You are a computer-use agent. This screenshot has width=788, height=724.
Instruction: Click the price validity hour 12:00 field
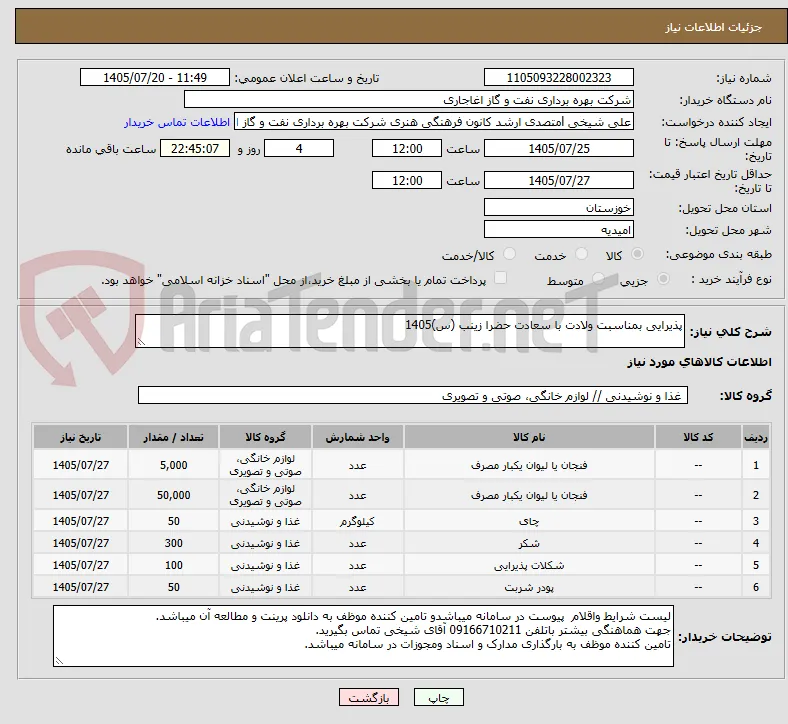pyautogui.click(x=407, y=180)
